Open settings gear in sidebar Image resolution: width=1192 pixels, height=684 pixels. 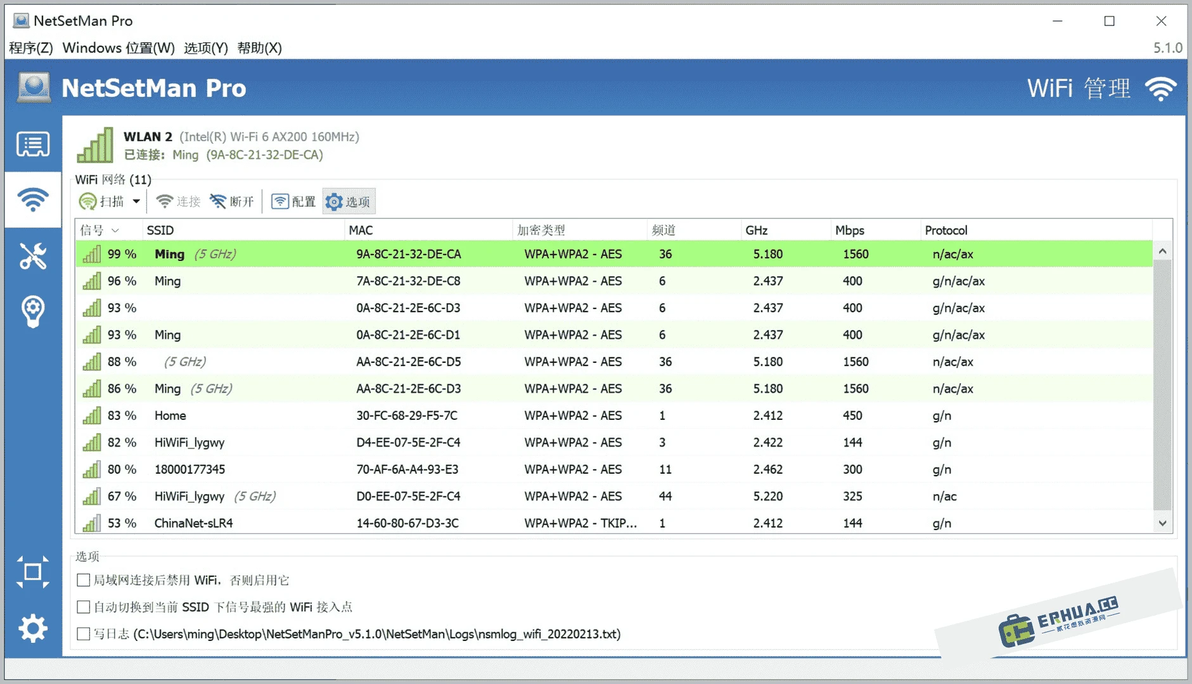33,629
